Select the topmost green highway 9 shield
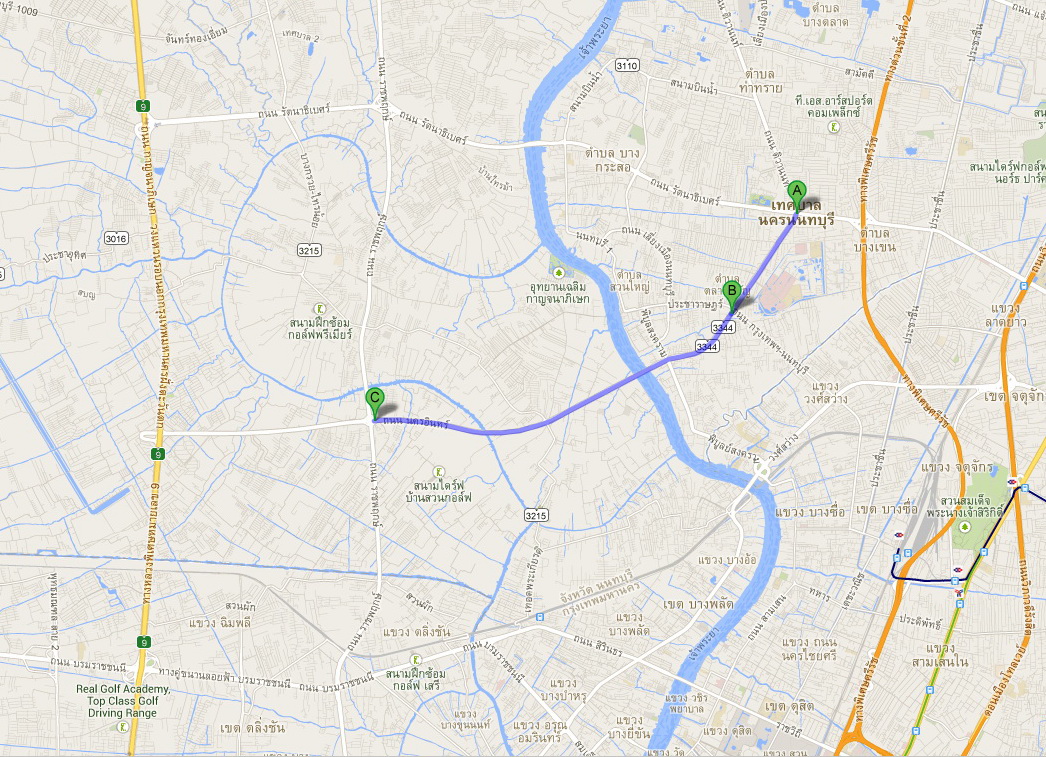Screen dimensions: 1046x757 (142, 105)
